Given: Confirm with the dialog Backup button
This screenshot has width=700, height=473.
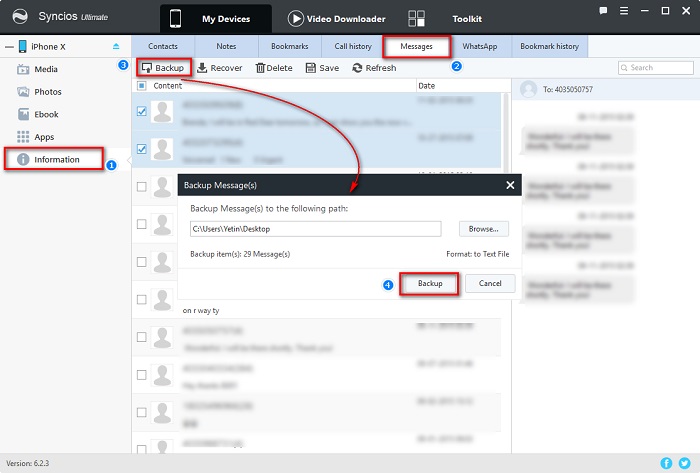Looking at the screenshot, I should (429, 283).
